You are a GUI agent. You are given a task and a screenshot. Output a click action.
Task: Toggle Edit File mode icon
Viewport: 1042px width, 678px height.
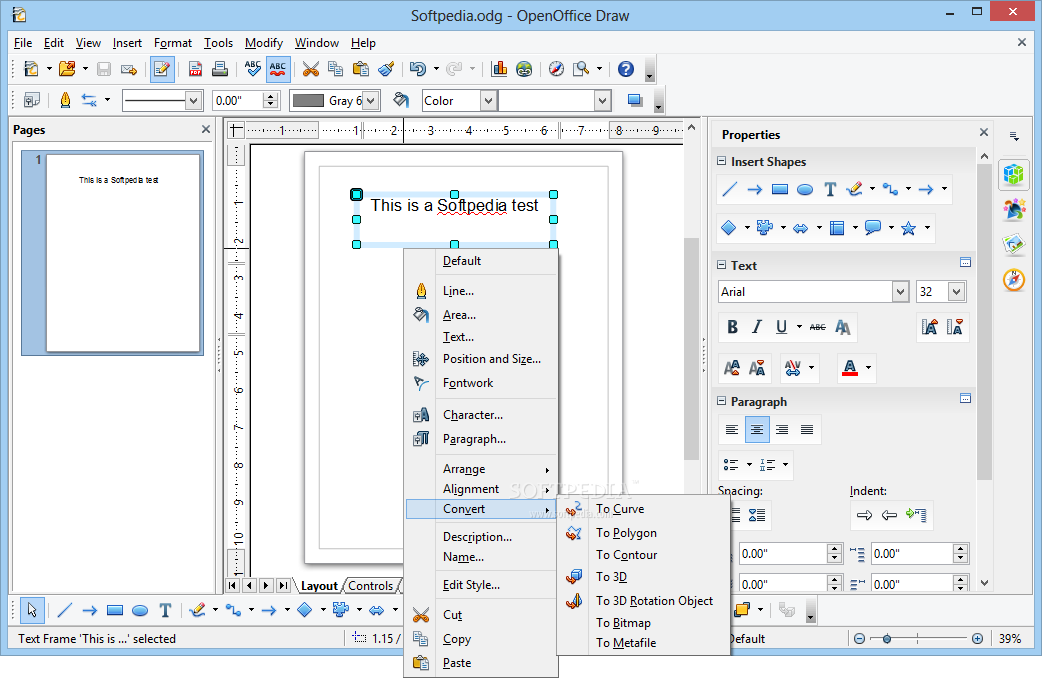(x=162, y=69)
